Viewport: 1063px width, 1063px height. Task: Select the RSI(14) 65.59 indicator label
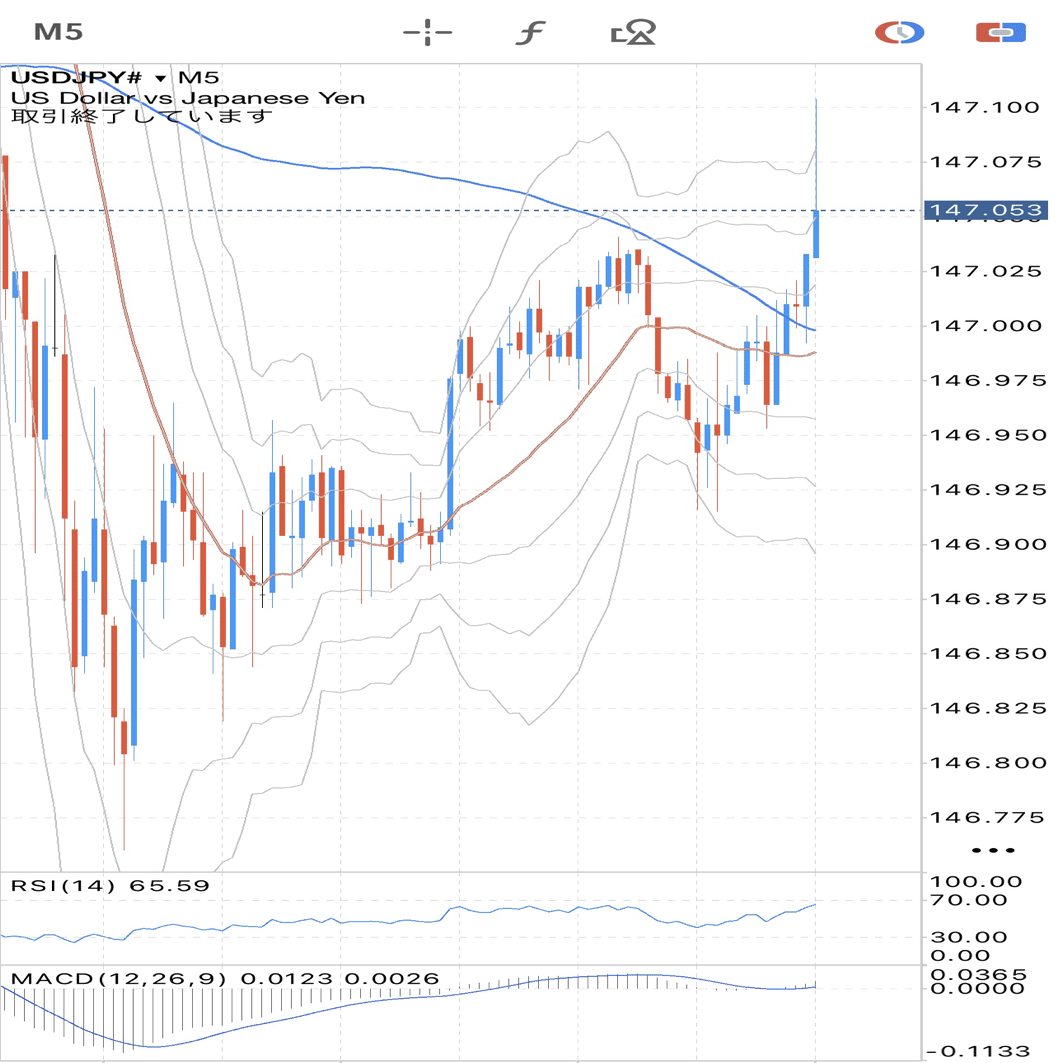point(111,885)
